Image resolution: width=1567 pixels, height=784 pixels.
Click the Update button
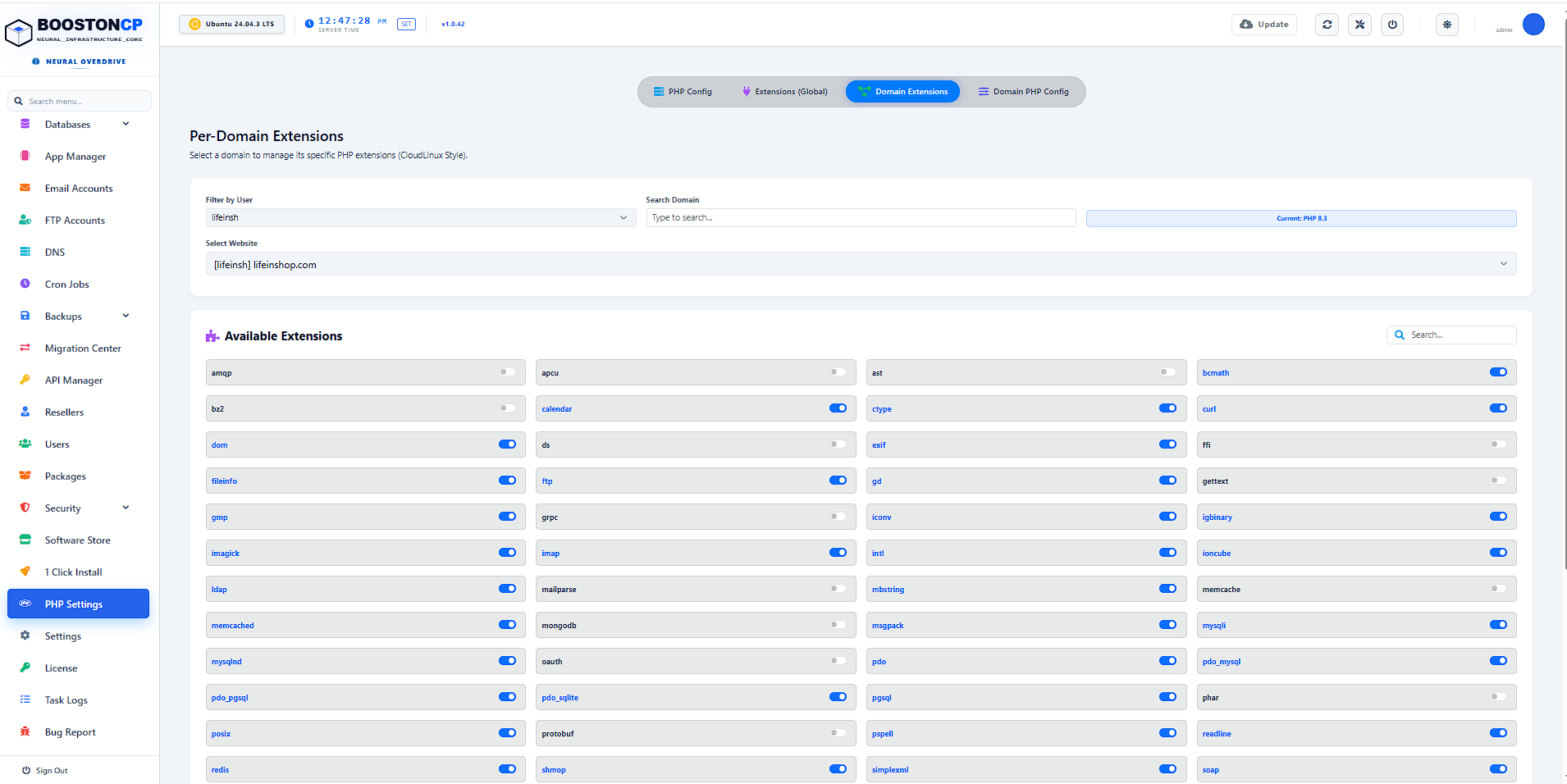(x=1264, y=25)
